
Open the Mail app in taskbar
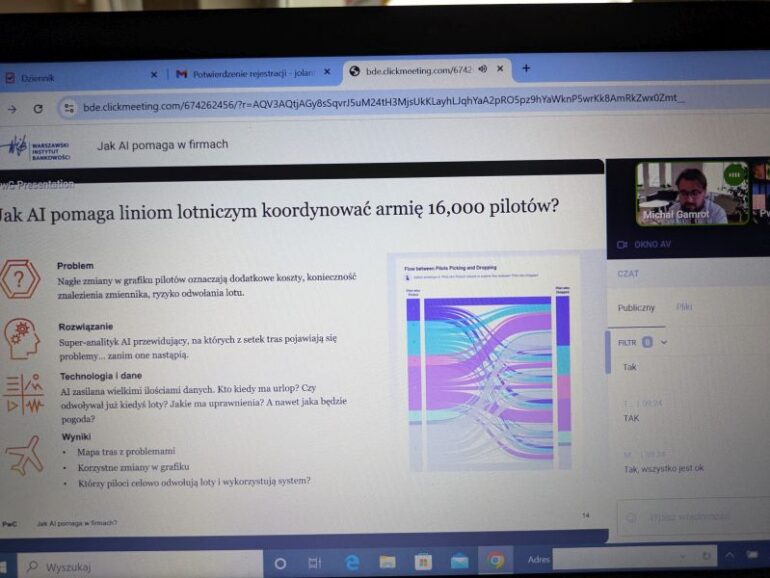[459, 561]
